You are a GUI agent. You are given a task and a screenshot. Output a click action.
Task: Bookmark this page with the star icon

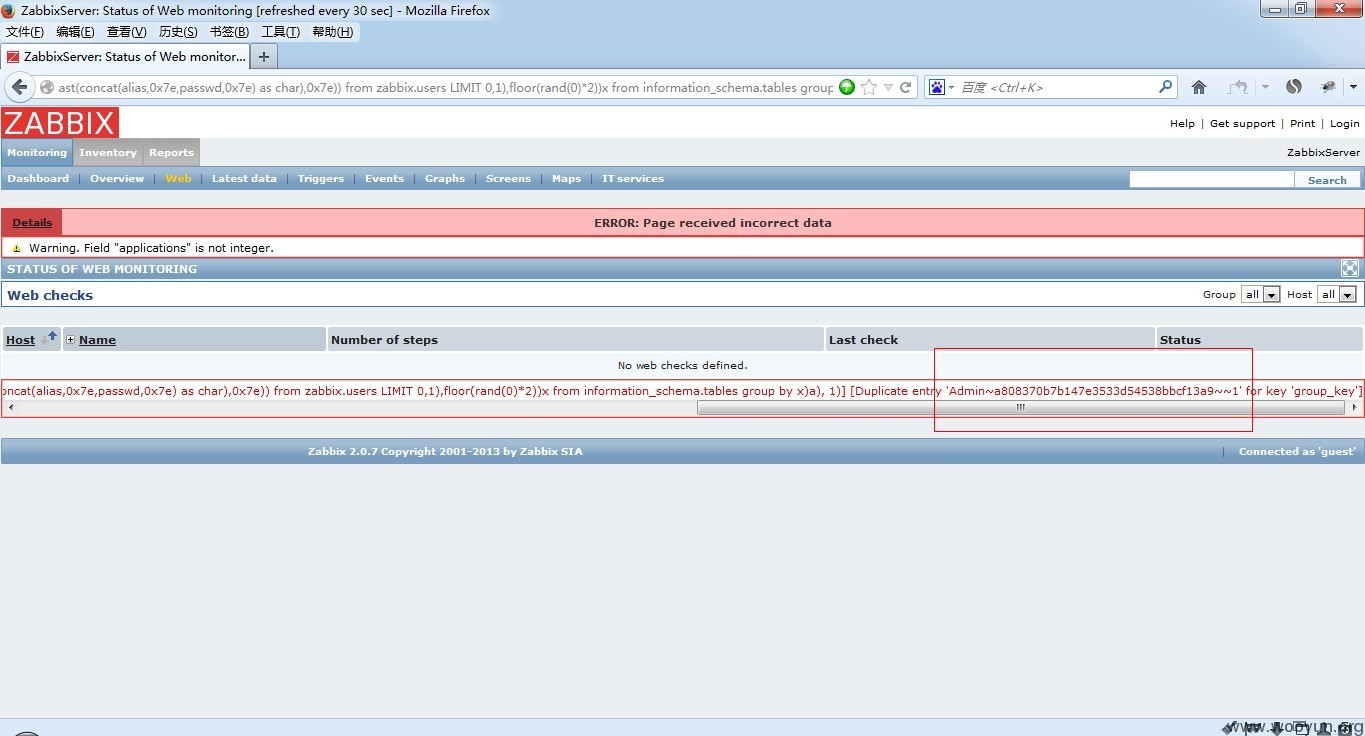tap(868, 87)
